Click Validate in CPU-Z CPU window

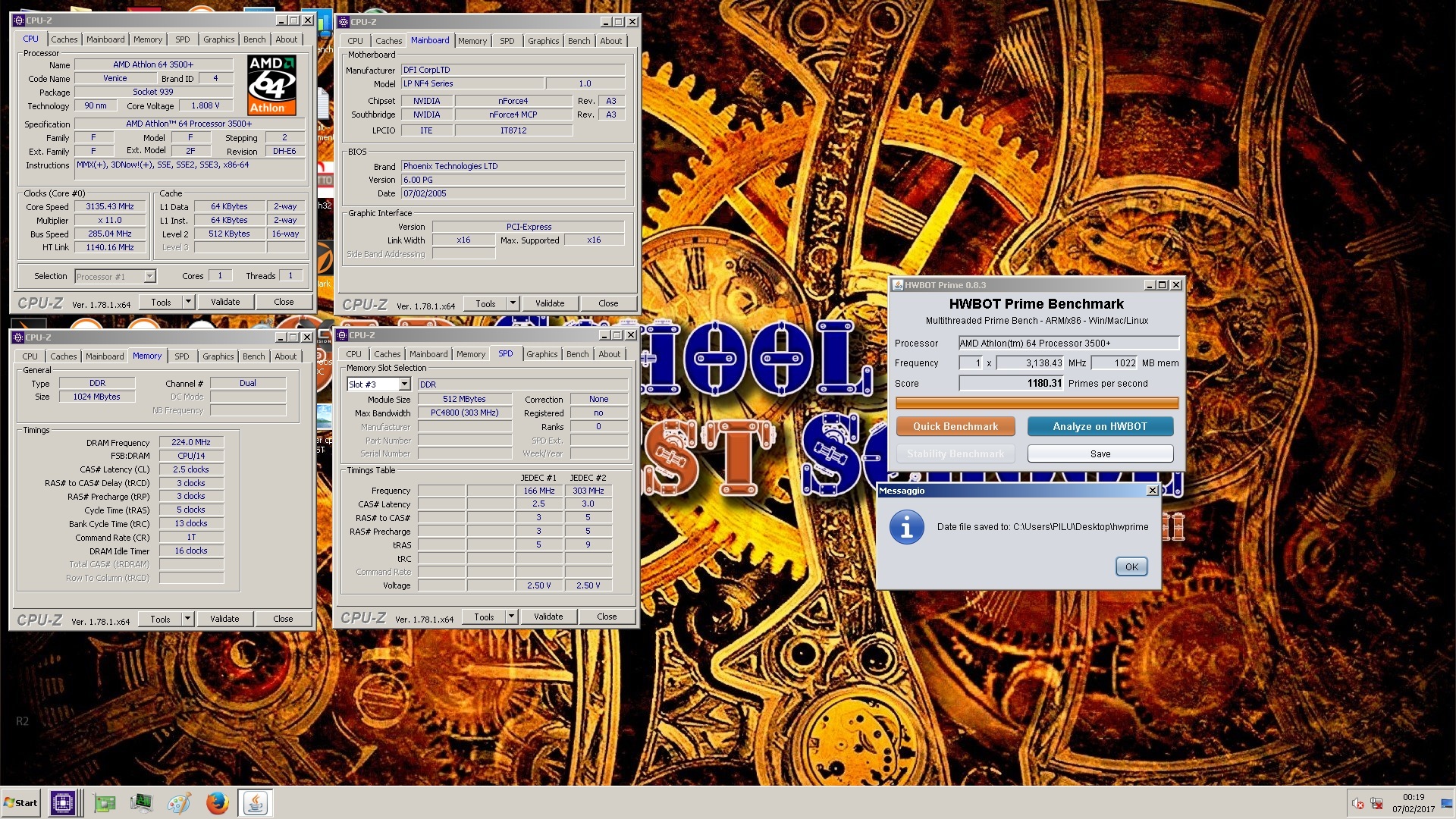coord(225,302)
